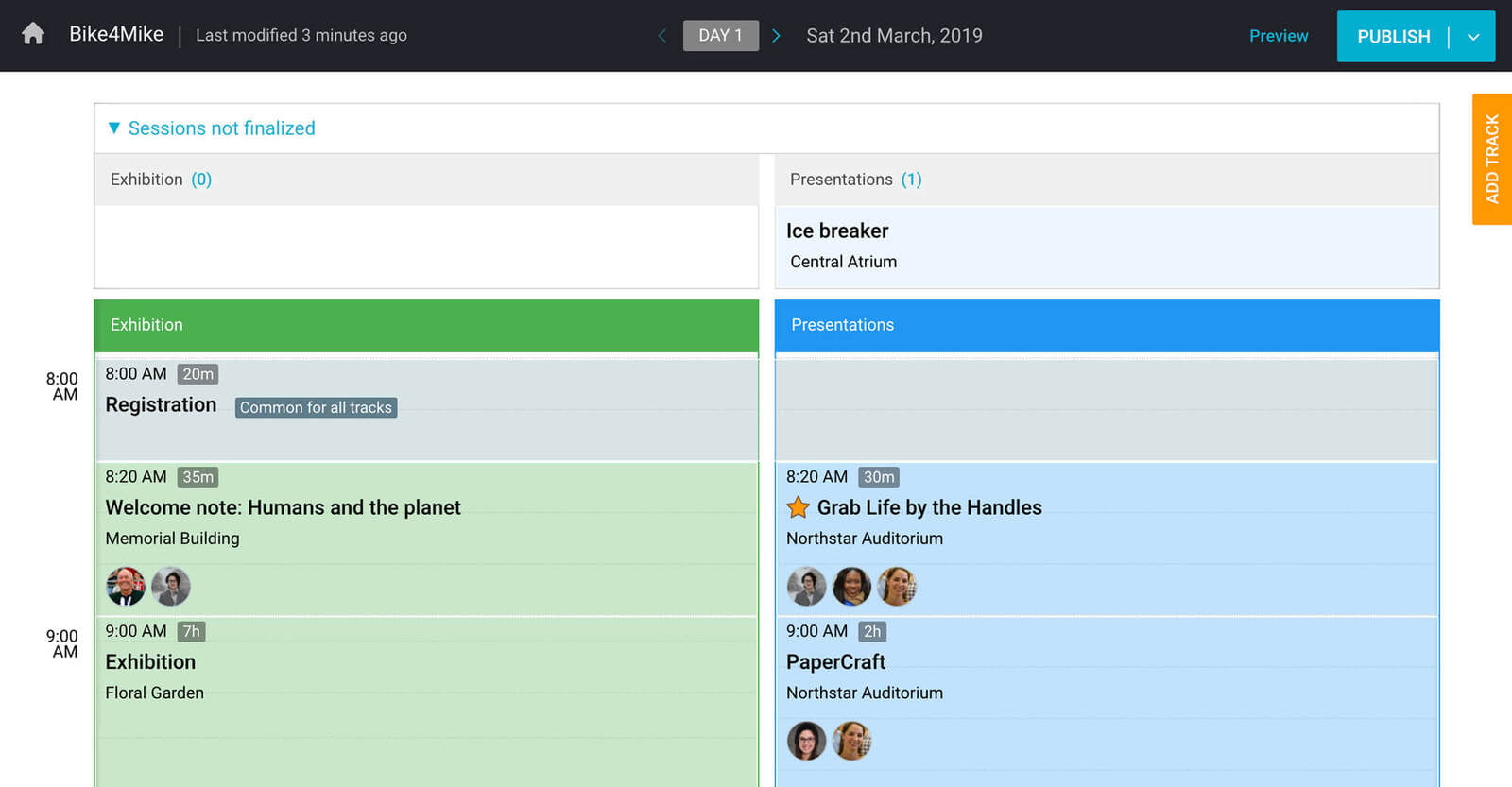Open the Preview link
Screen dimensions: 1512x787
(x=1279, y=36)
